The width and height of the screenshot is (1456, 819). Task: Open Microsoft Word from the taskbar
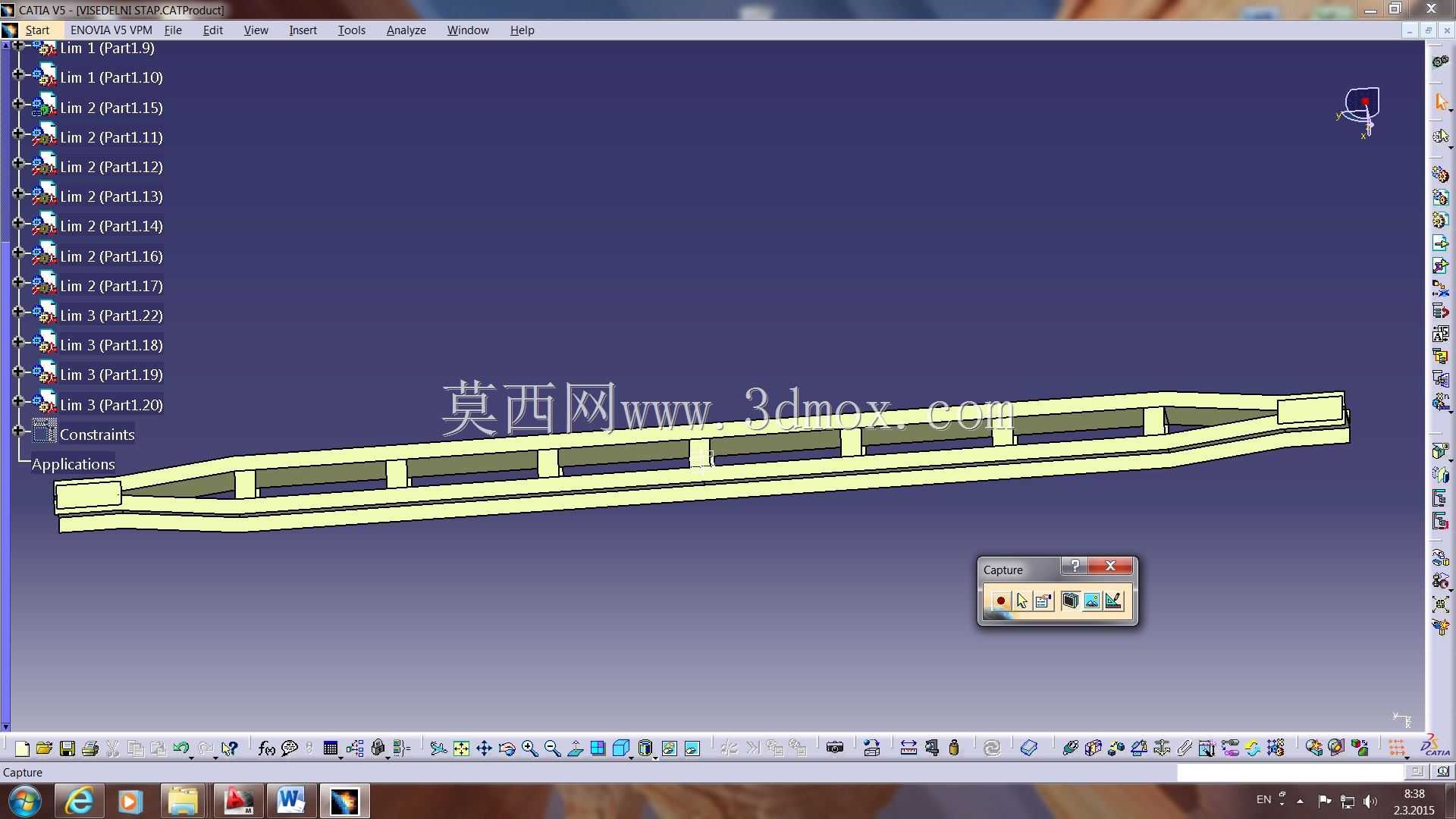[x=290, y=801]
